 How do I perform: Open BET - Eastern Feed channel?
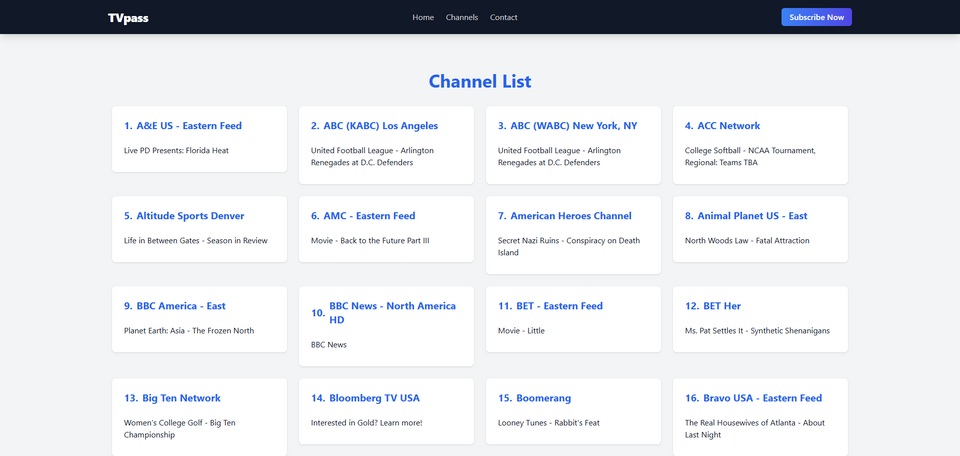[560, 305]
